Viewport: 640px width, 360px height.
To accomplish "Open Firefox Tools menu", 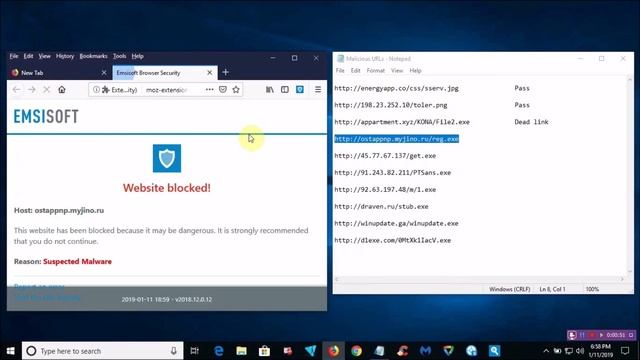I will tap(120, 56).
